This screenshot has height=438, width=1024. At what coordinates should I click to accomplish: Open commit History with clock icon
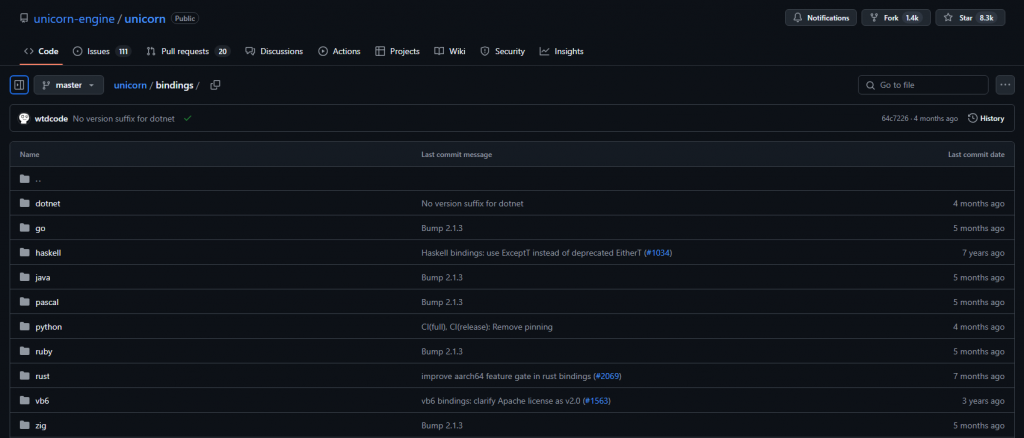coord(986,118)
